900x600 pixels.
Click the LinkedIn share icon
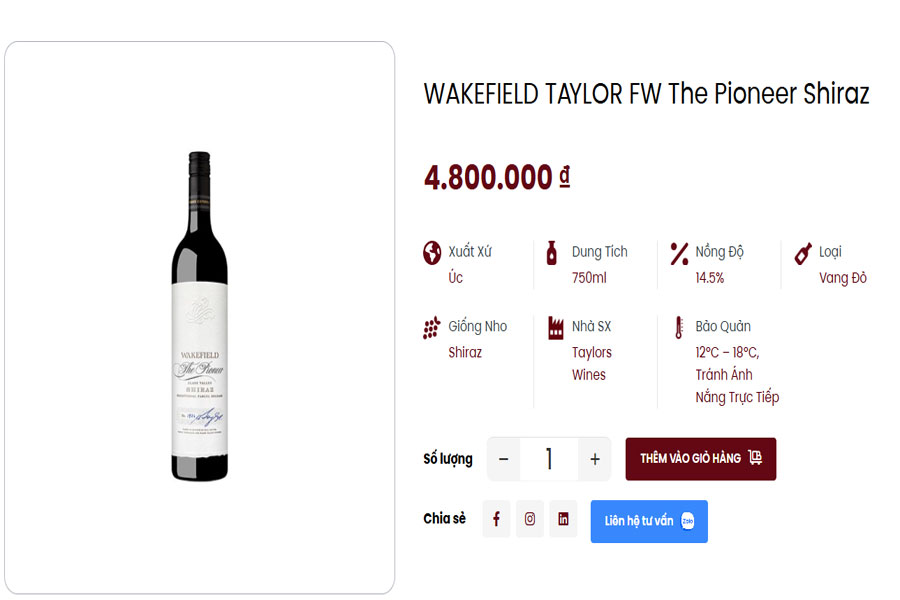pos(563,519)
